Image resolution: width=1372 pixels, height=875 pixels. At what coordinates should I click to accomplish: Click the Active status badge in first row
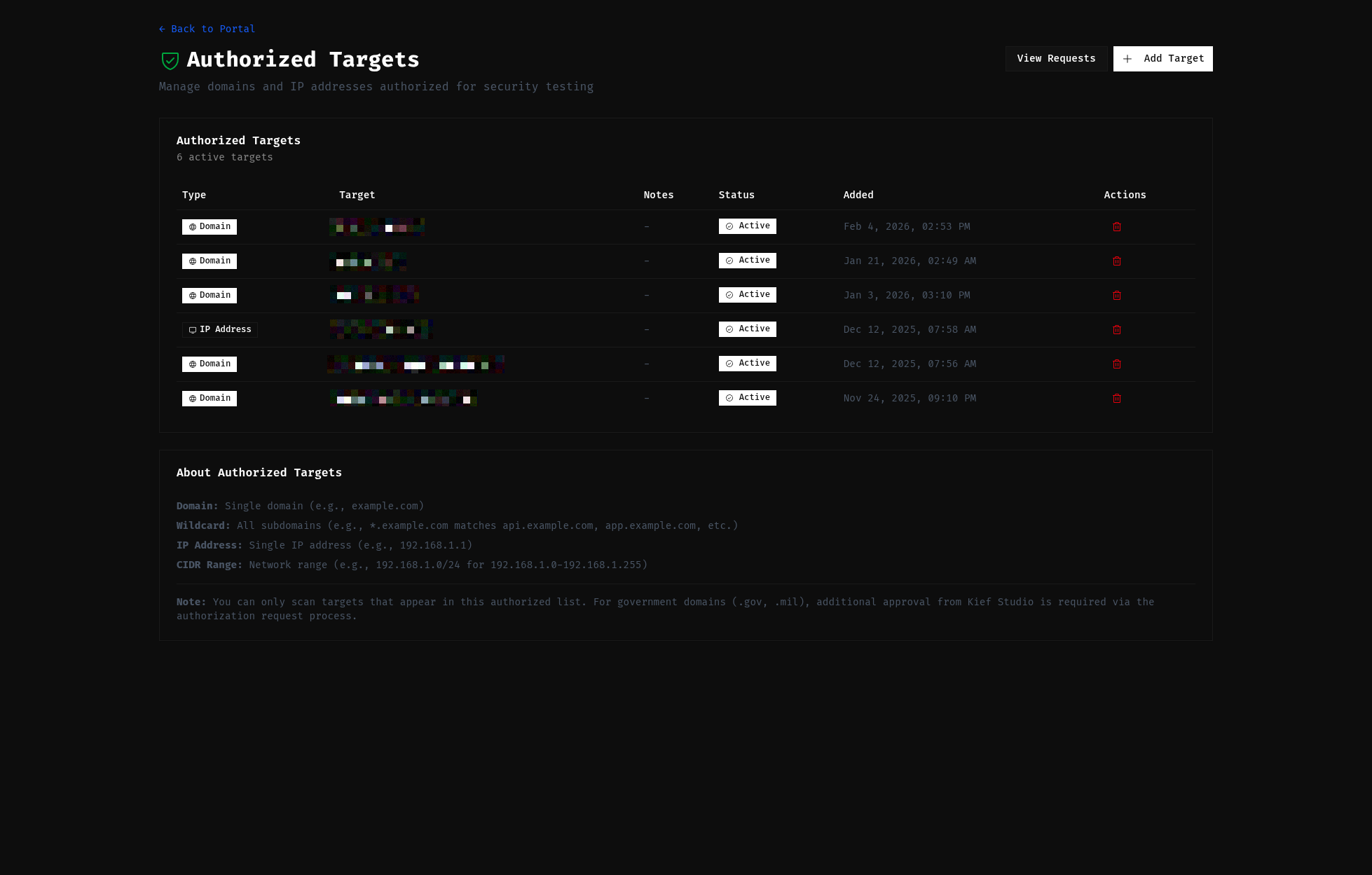[747, 226]
